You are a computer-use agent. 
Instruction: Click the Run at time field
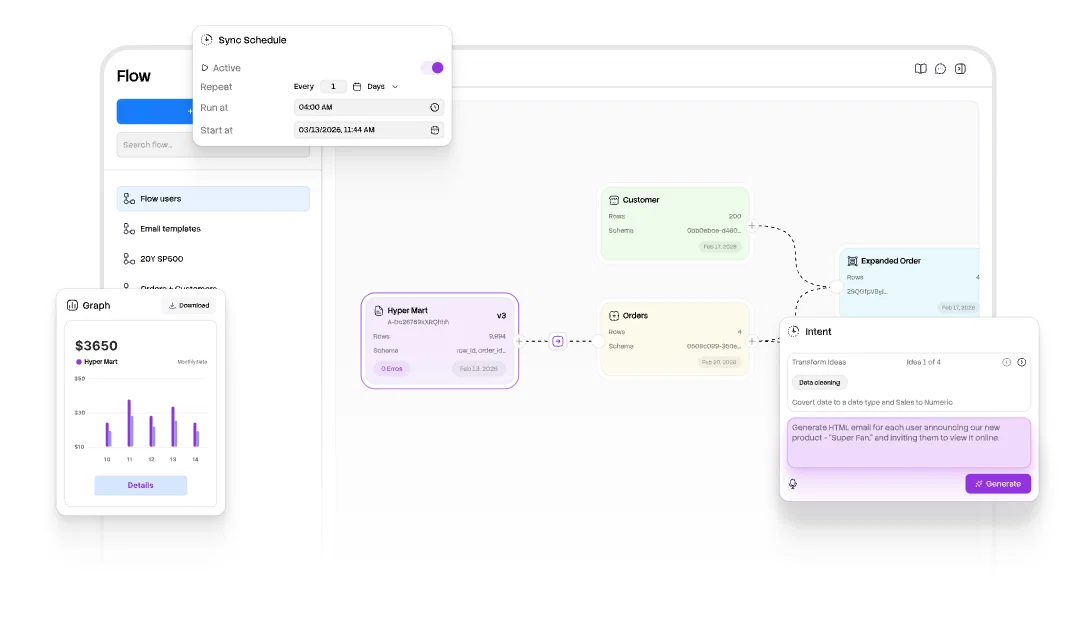[x=369, y=108]
